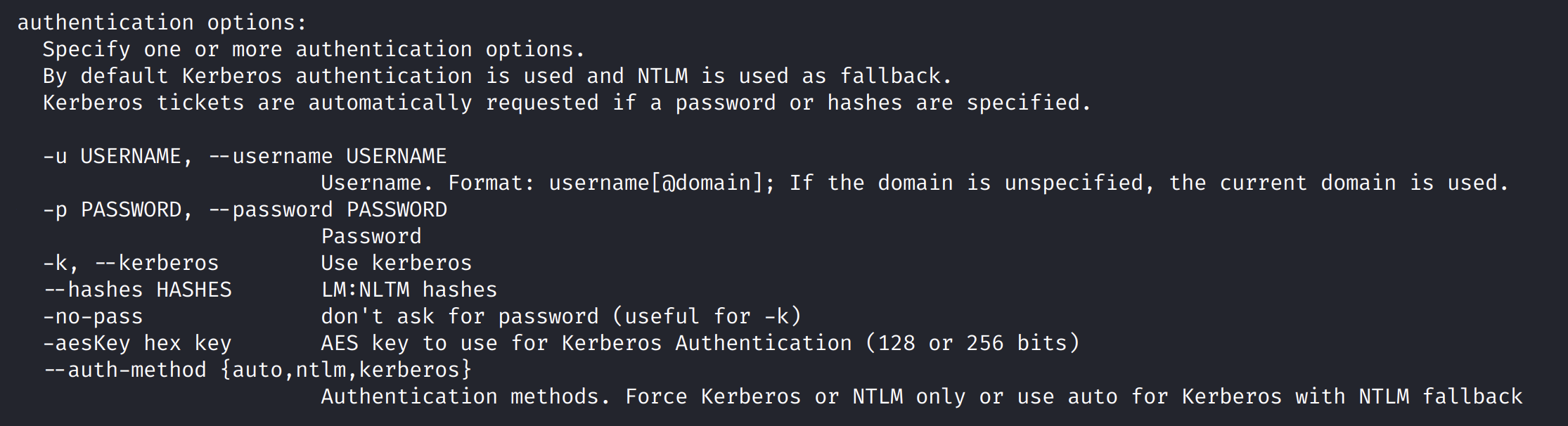
Task: Click the "don't ask for password" description
Action: click(x=460, y=316)
